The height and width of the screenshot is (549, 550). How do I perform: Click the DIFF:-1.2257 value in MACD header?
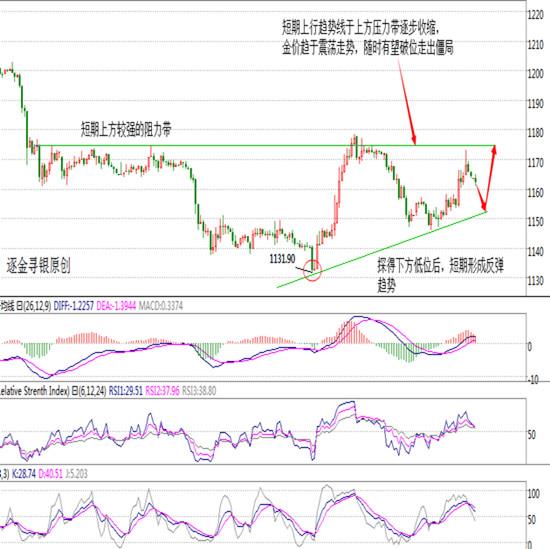point(74,306)
